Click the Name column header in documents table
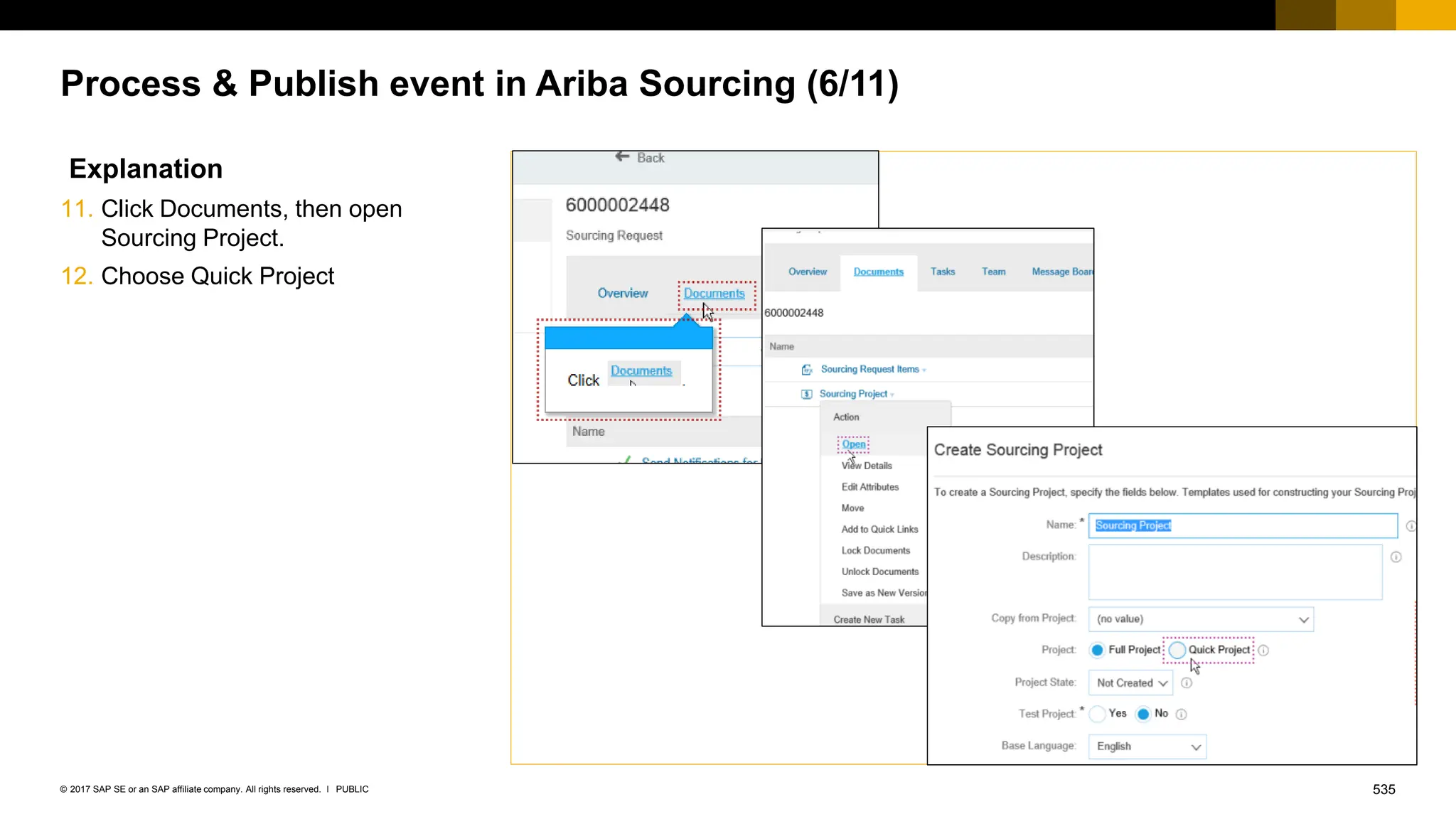Image resolution: width=1456 pixels, height=819 pixels. pos(782,346)
